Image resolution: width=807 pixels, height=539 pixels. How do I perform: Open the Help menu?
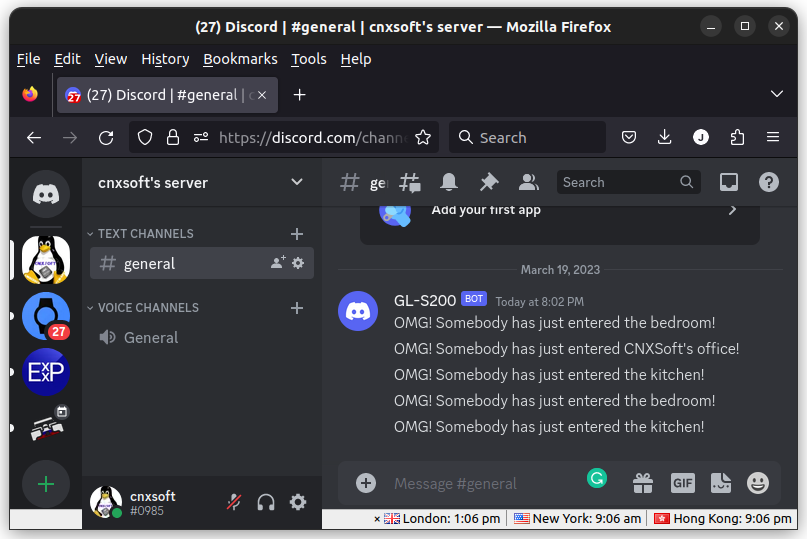[356, 59]
